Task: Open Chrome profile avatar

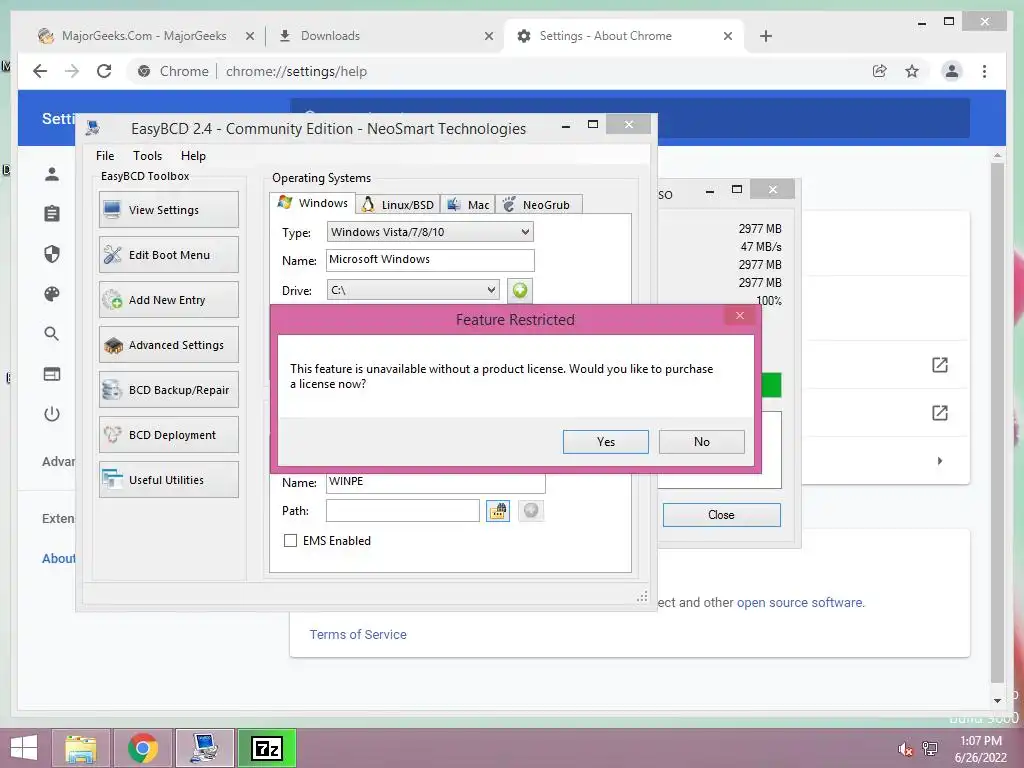Action: coord(952,71)
